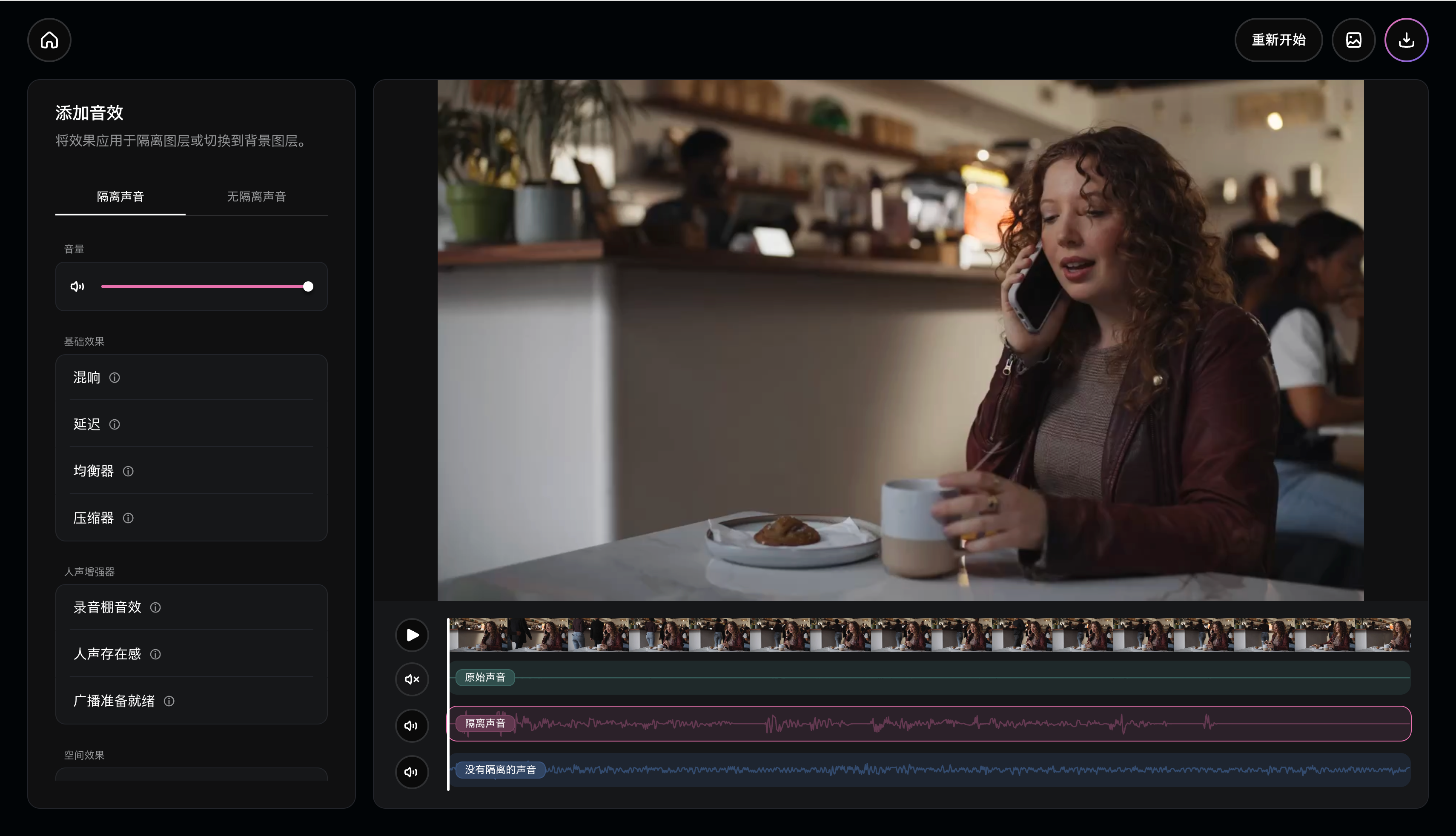1456x836 pixels.
Task: Expand the 广播准备就绪 effect option
Action: [x=114, y=701]
